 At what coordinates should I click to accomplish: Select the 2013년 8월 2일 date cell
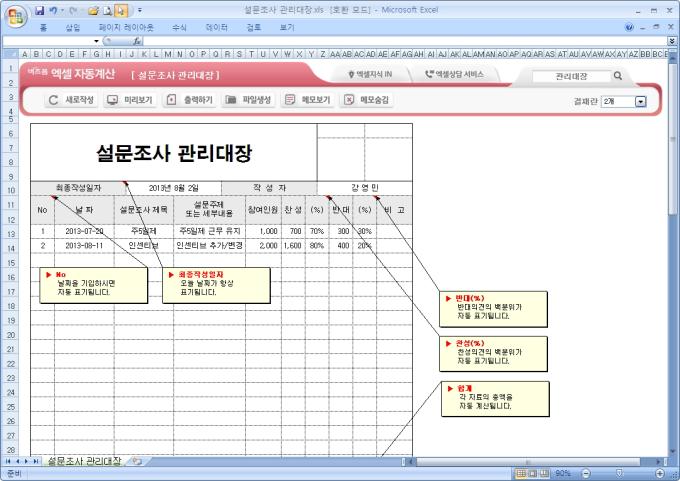click(173, 188)
